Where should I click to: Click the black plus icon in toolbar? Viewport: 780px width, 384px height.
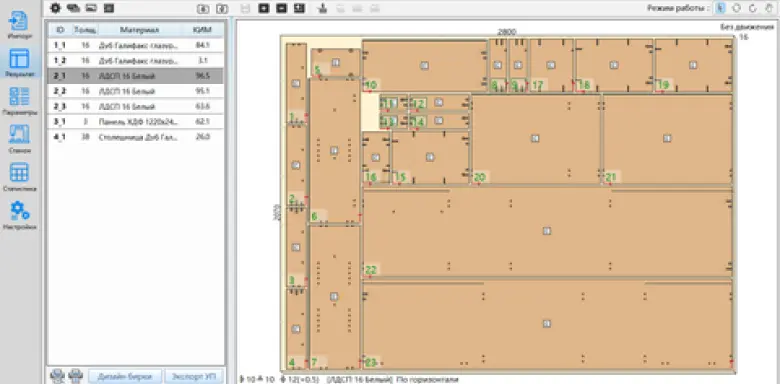264,8
